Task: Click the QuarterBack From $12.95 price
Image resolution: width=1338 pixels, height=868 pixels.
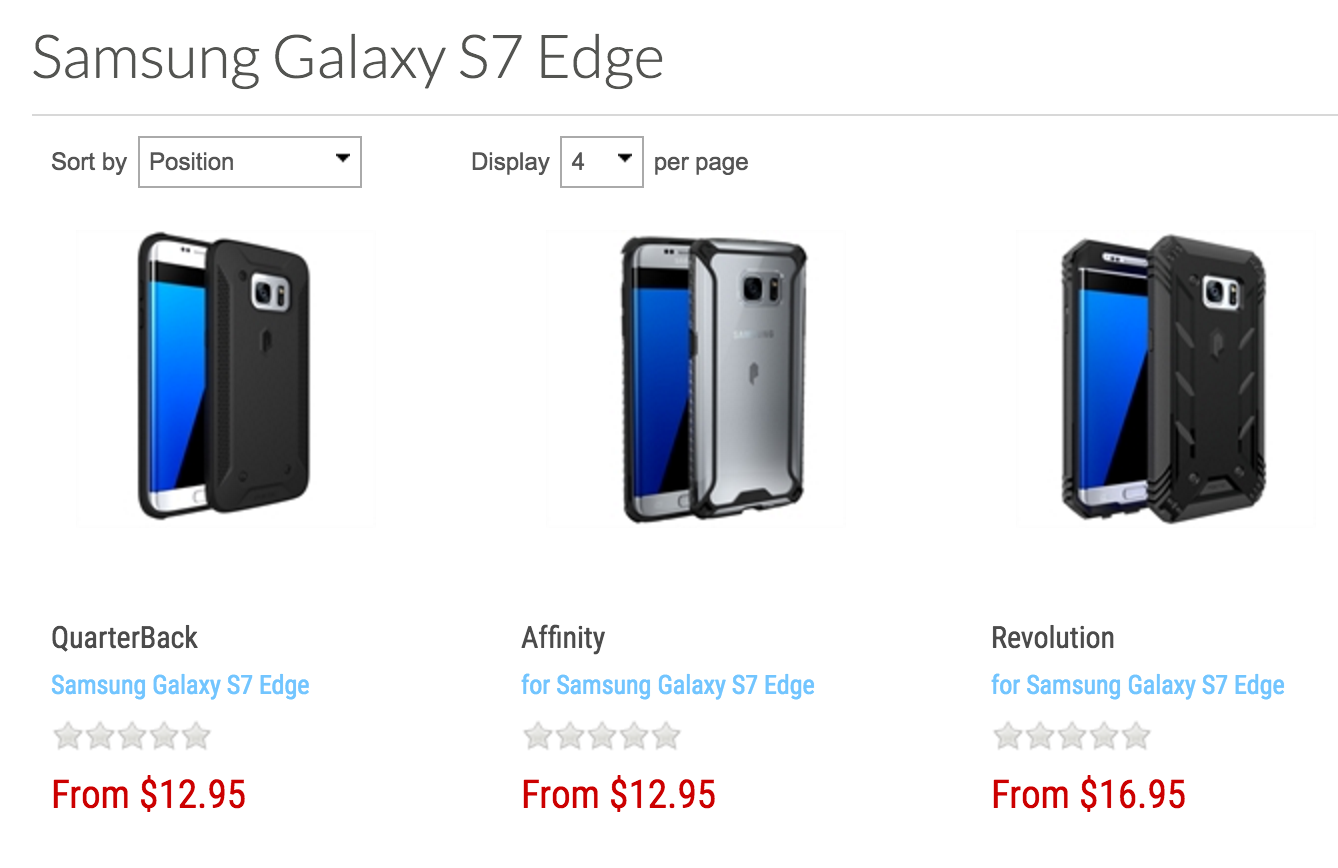Action: [149, 796]
